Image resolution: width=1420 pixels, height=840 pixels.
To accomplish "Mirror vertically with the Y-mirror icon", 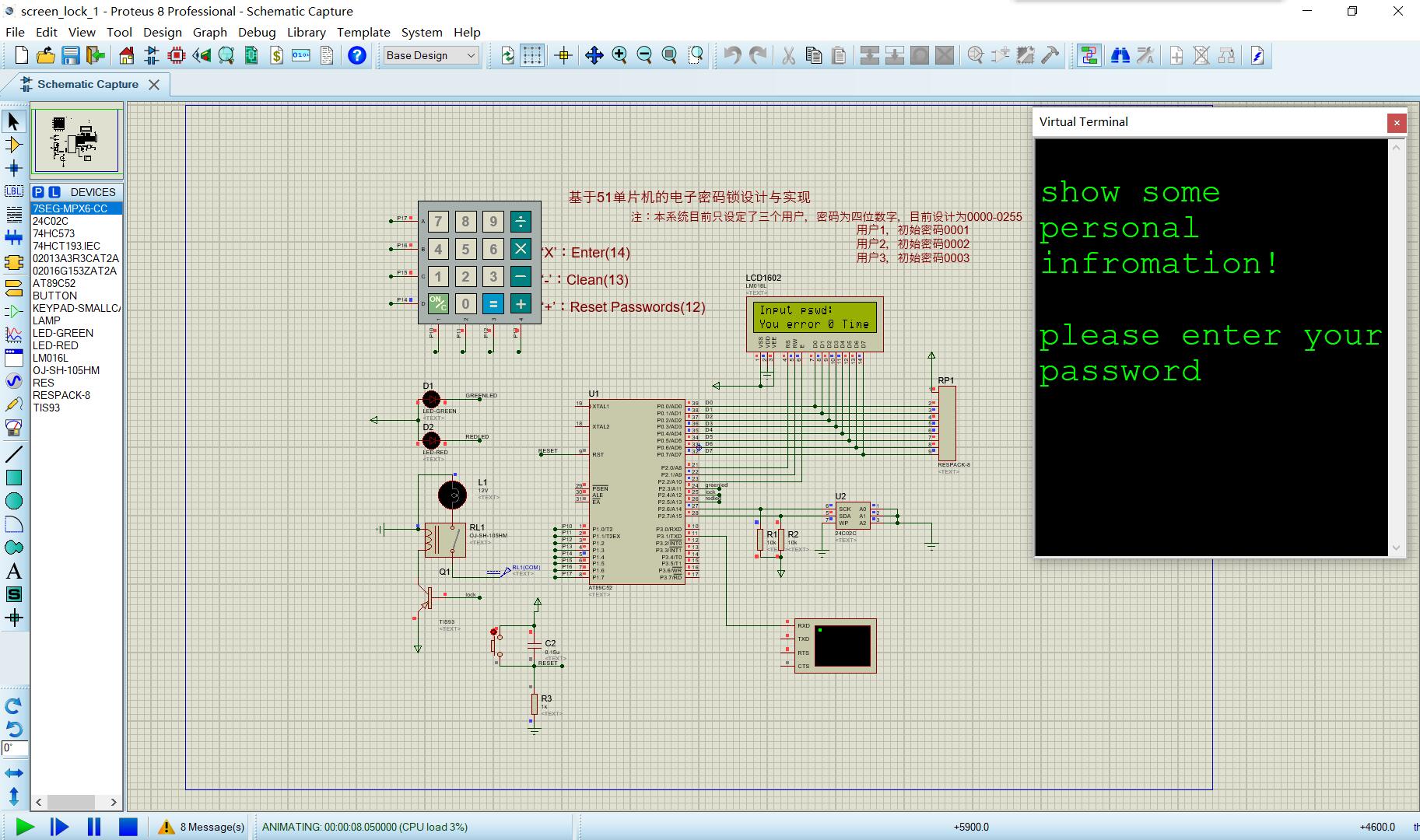I will [x=13, y=796].
